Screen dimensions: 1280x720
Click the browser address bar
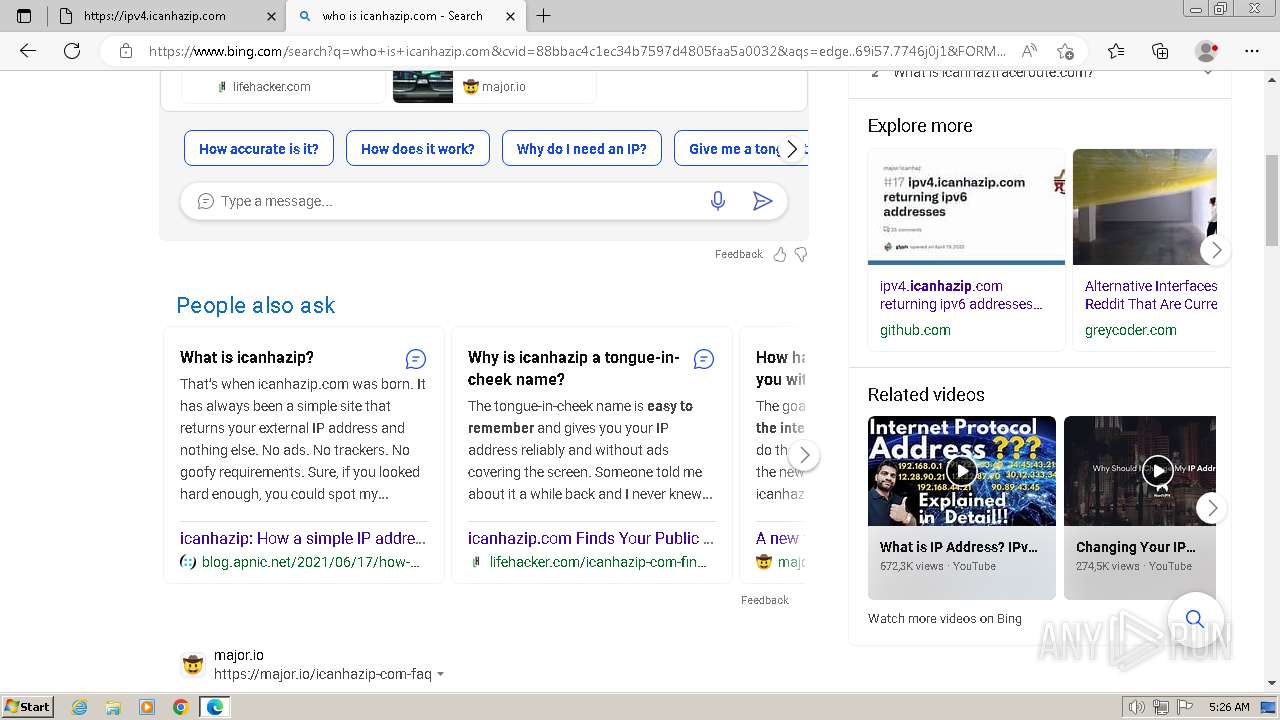pos(578,51)
